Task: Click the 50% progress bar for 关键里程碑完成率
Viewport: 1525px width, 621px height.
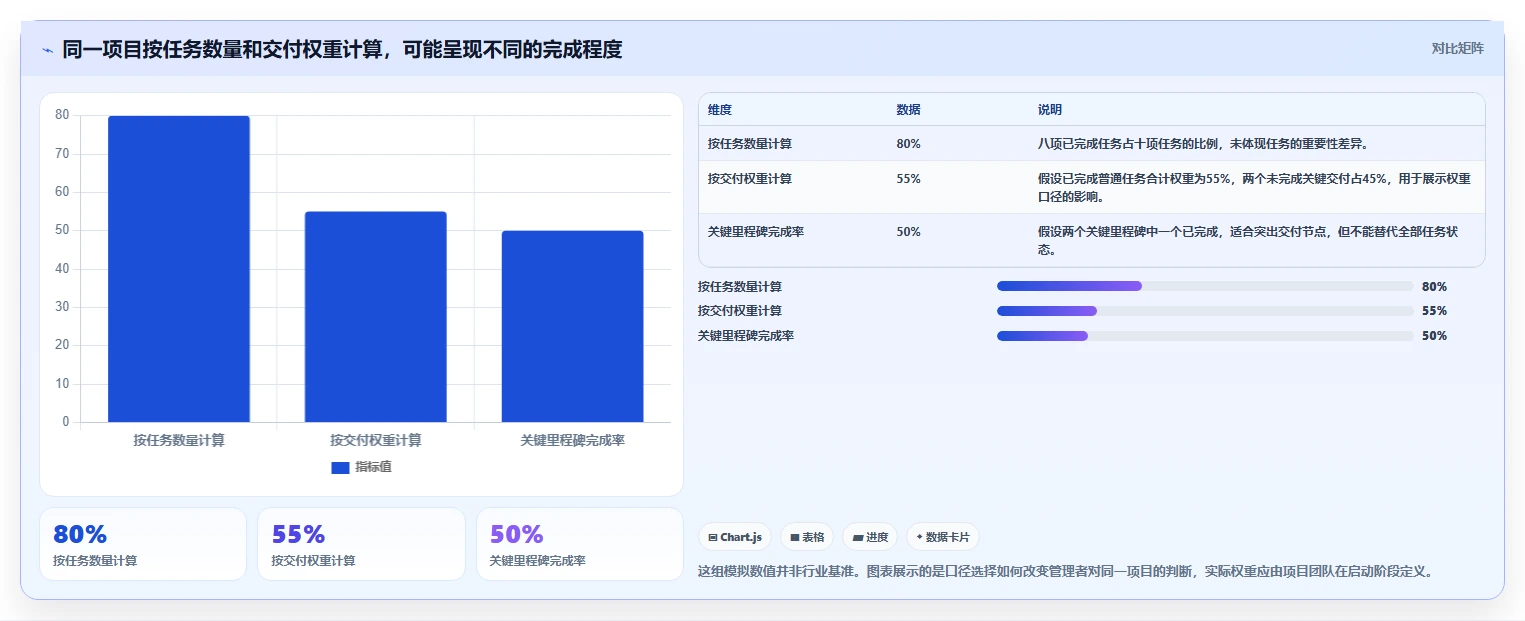Action: click(x=1205, y=336)
